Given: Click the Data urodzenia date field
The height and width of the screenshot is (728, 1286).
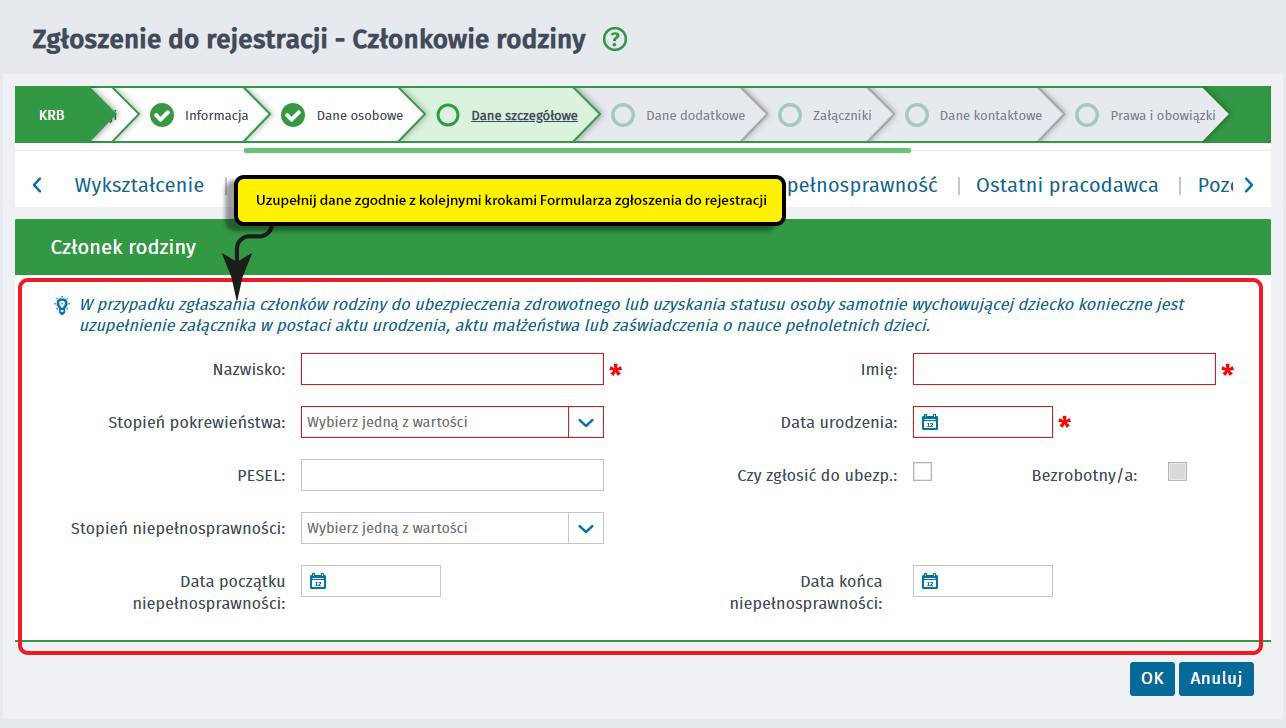Looking at the screenshot, I should pos(983,422).
